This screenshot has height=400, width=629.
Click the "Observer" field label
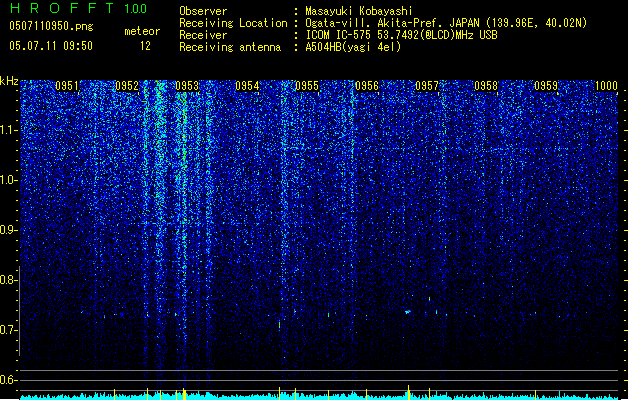tap(203, 11)
